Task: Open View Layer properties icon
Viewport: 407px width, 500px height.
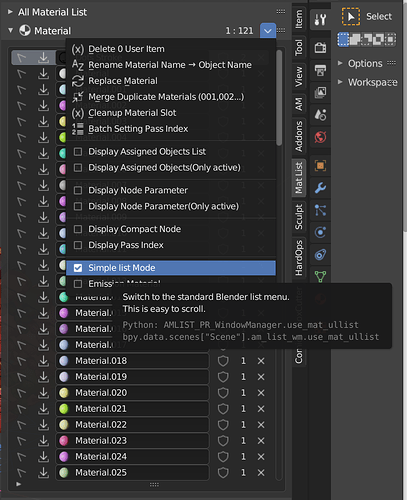Action: pyautogui.click(x=320, y=92)
